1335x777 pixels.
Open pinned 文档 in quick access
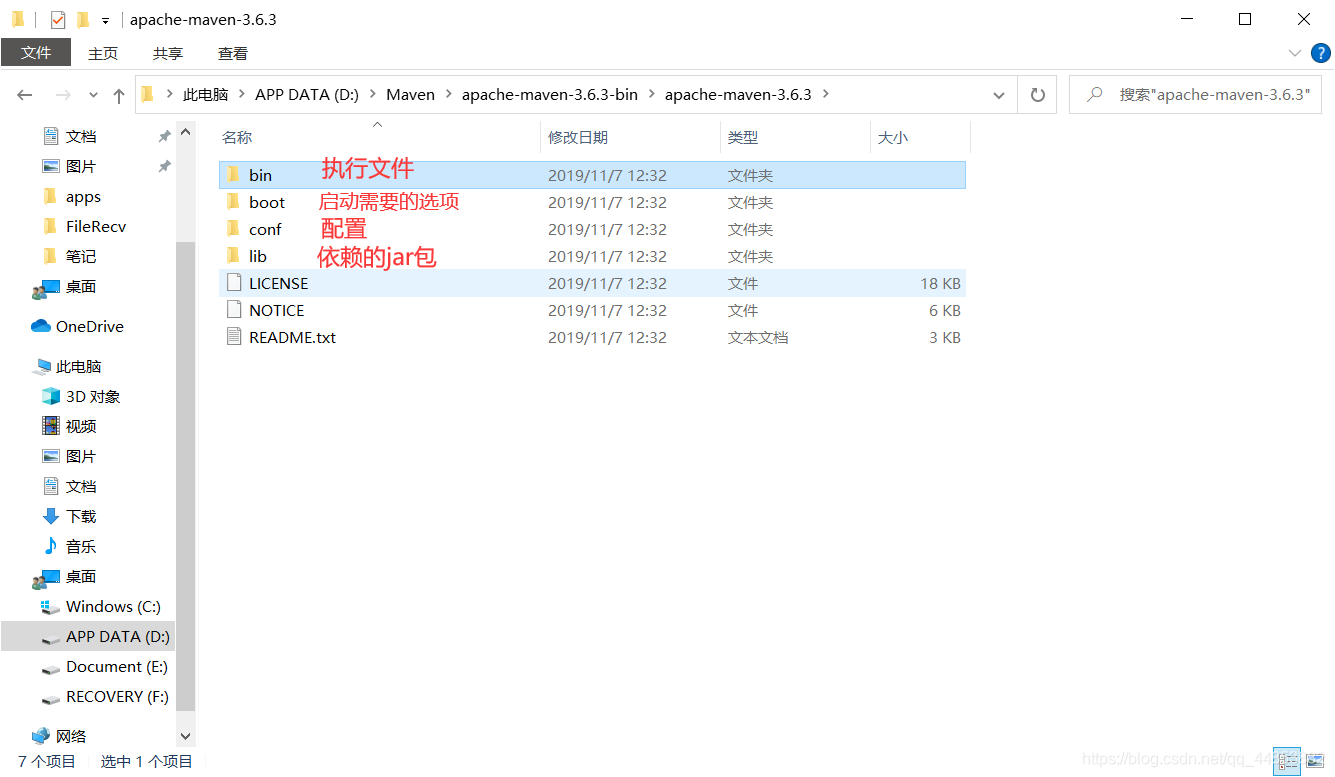81,136
